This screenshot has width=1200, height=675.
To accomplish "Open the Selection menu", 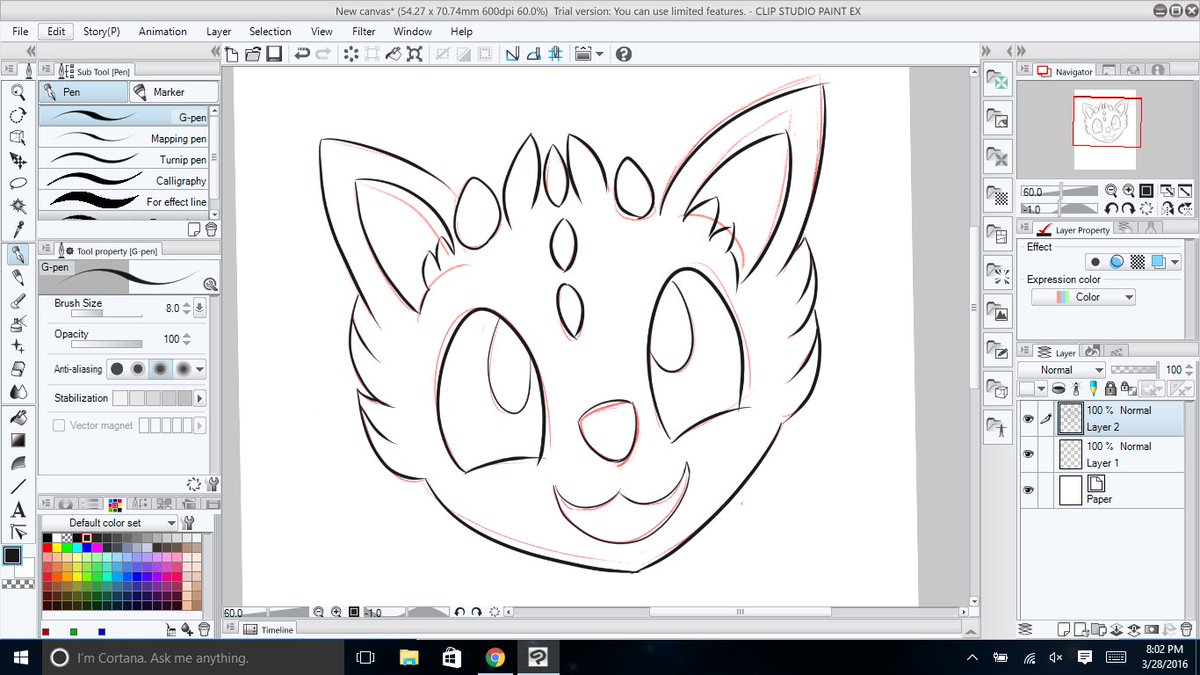I will tap(270, 31).
